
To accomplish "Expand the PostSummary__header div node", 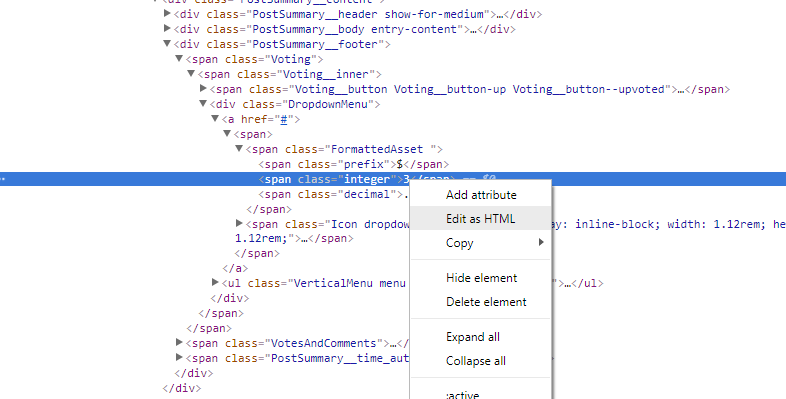I will (167, 14).
